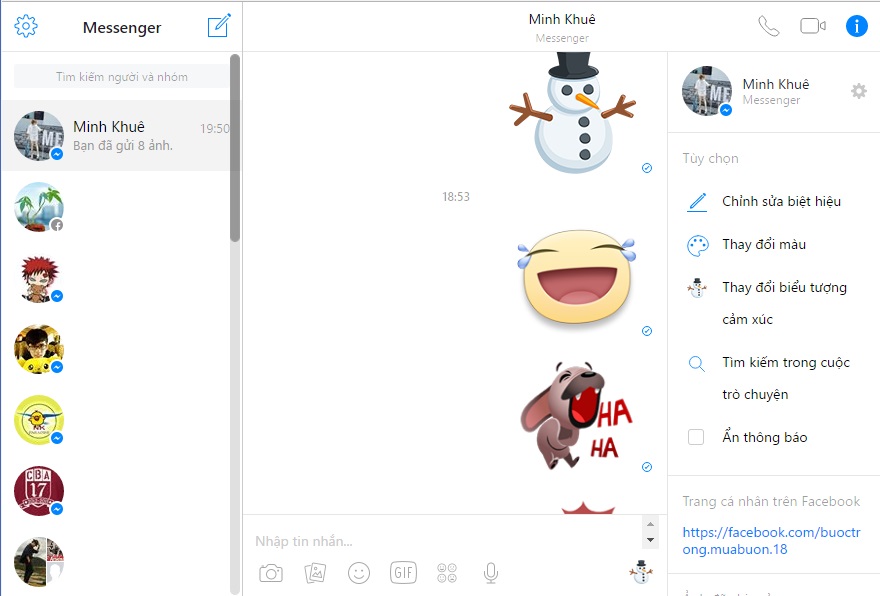
Task: Click the gear beside Minh Khuê's profile
Action: click(858, 91)
